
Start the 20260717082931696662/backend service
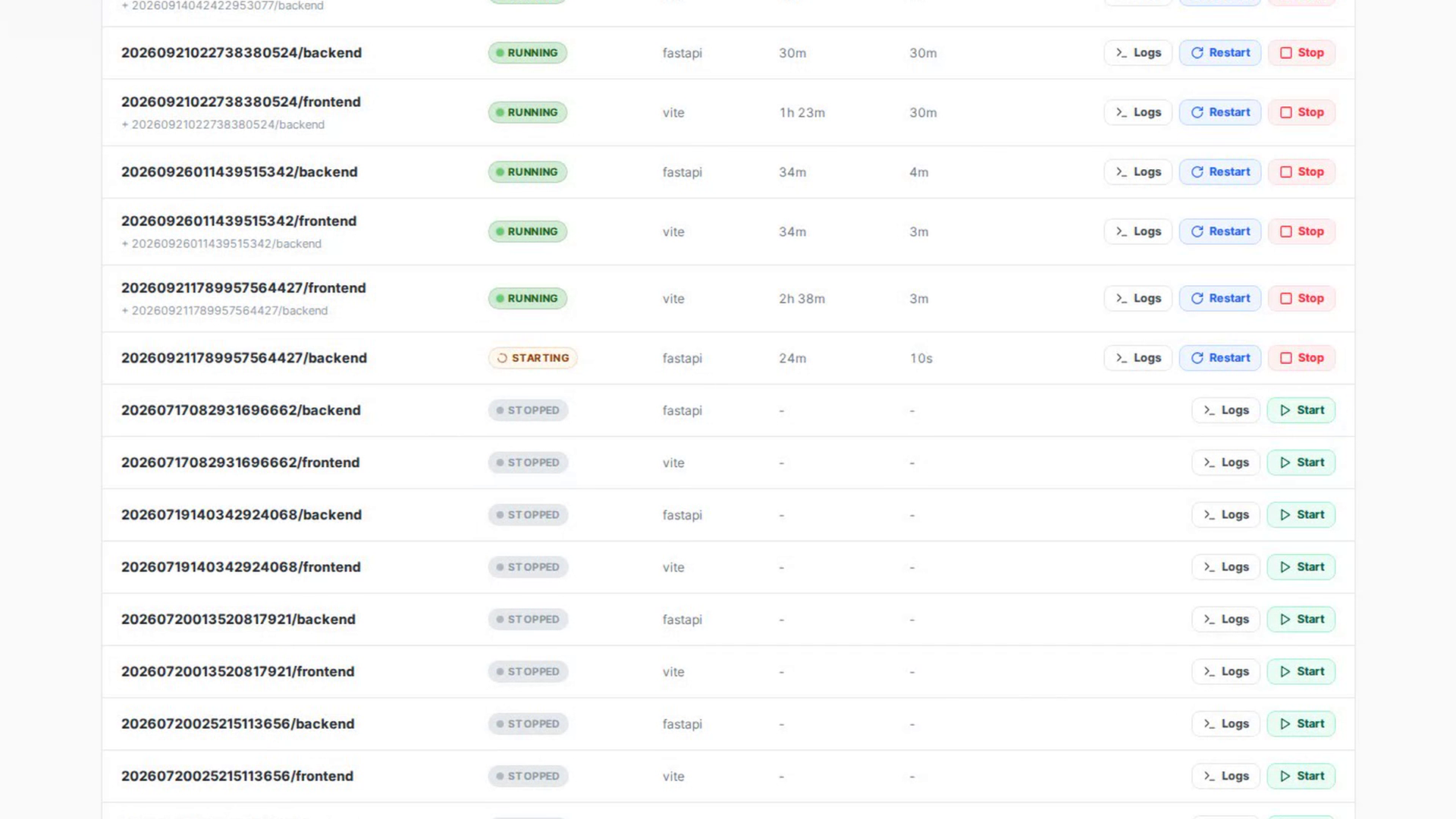point(1301,410)
